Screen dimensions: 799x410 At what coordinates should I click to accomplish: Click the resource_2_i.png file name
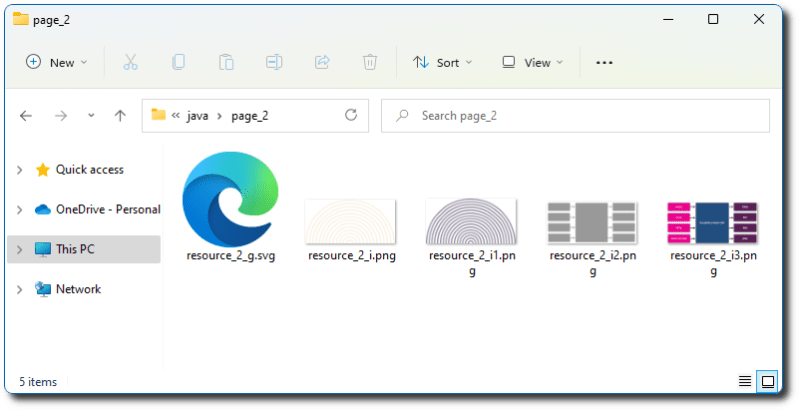point(352,255)
